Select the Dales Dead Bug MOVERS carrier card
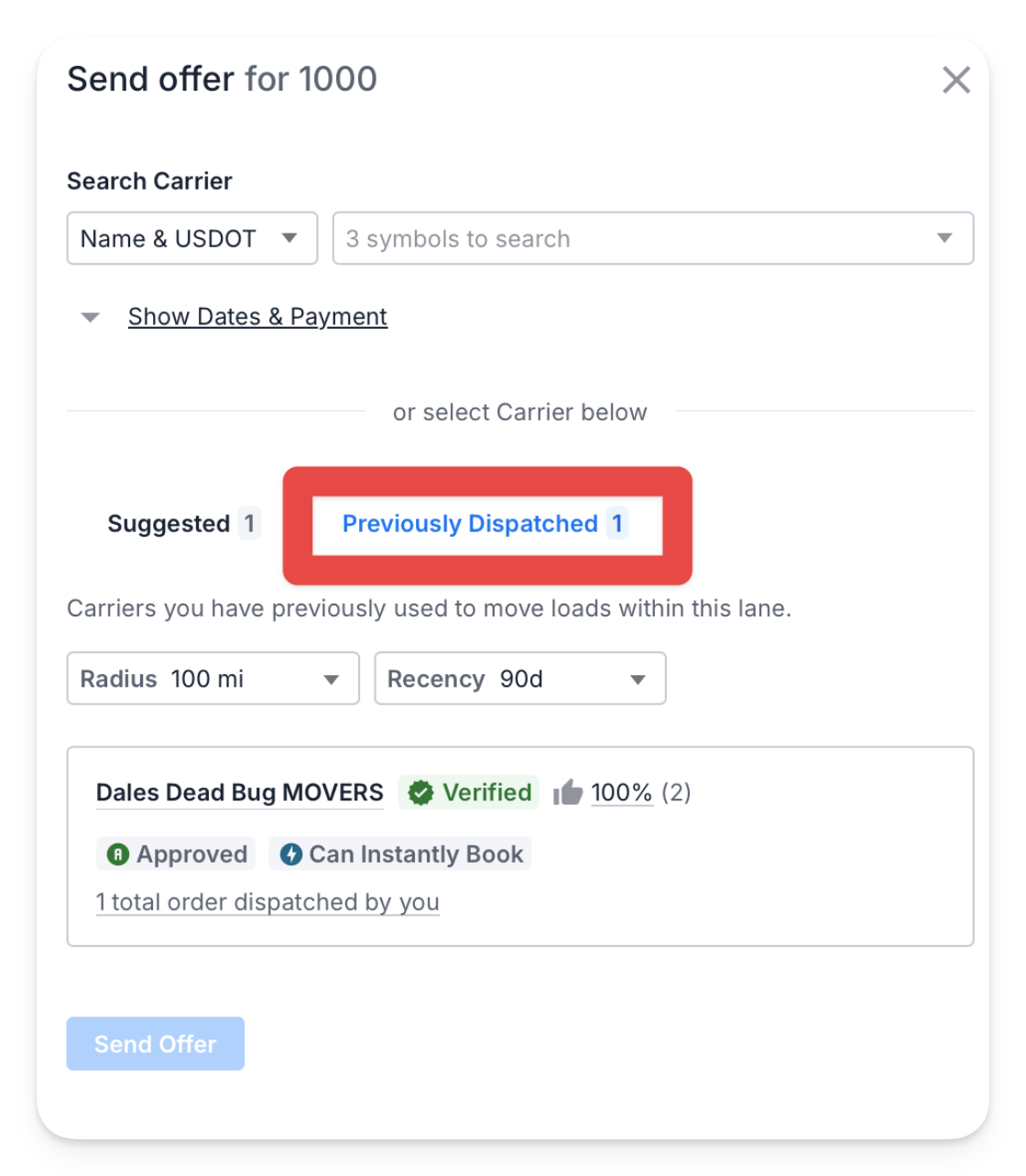Viewport: 1026px width, 1176px height. tap(520, 846)
